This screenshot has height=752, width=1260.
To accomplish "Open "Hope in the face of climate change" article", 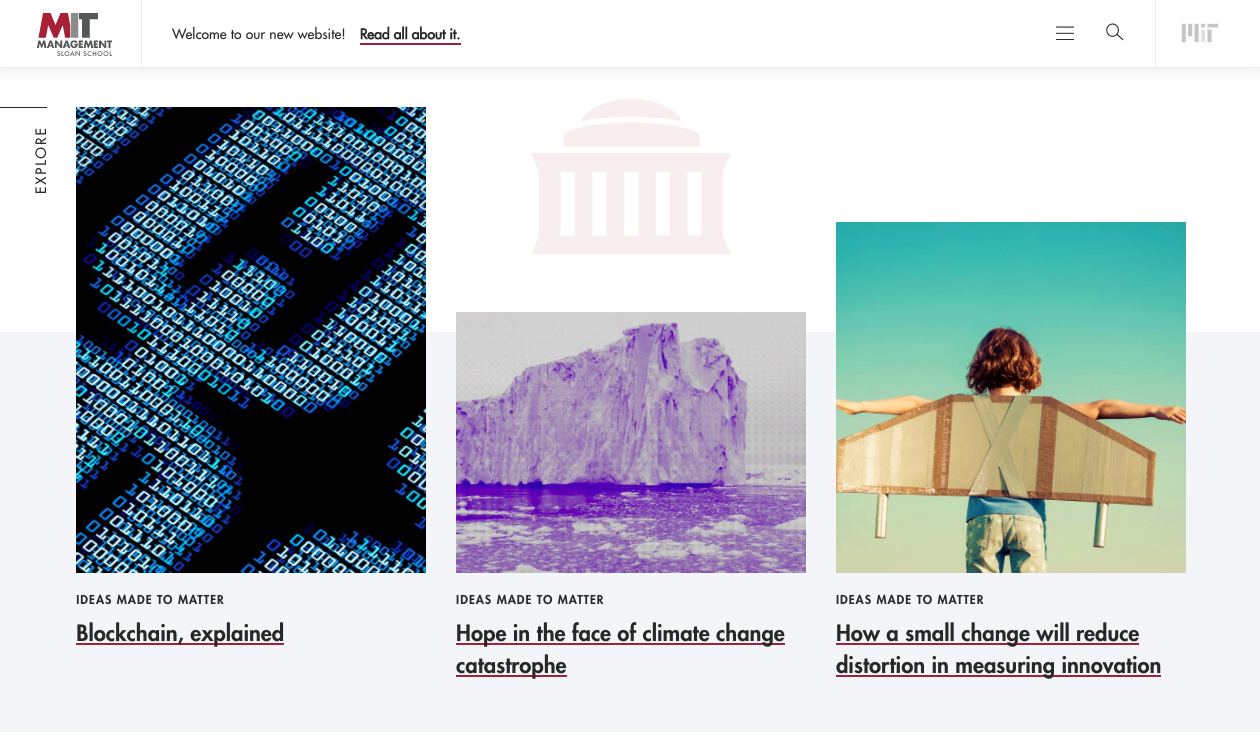I will 620,649.
